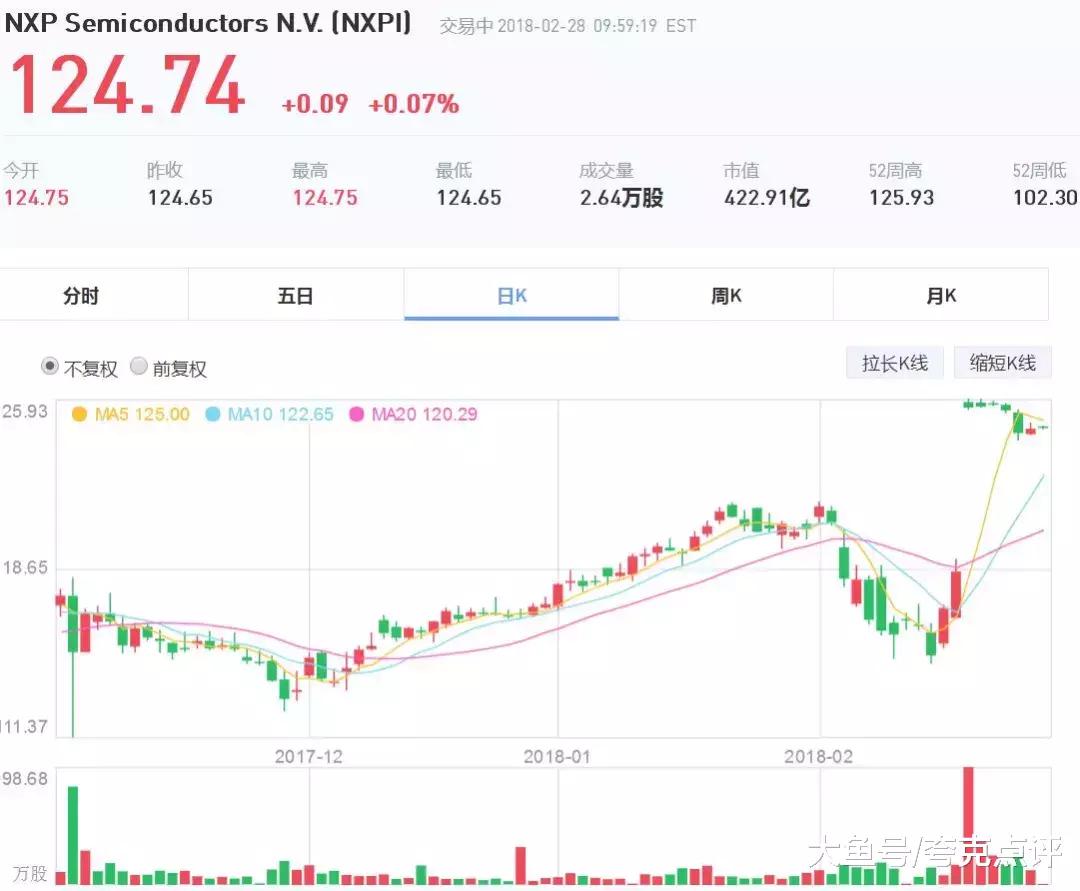
Task: Click the 98.68 volume axis label
Action: [25, 779]
